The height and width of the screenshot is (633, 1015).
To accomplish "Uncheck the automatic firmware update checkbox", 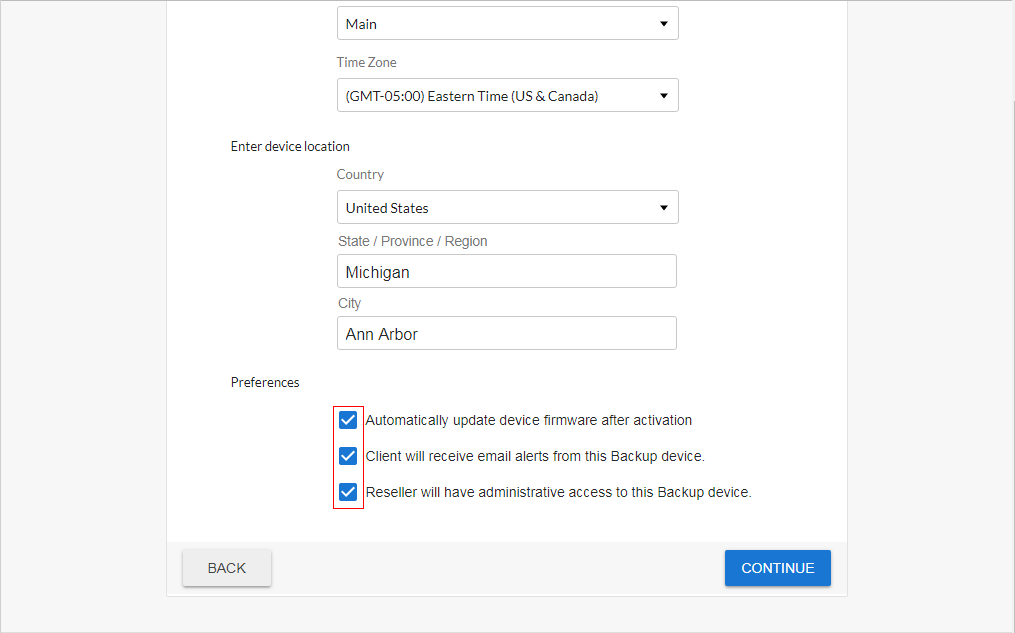I will (348, 420).
